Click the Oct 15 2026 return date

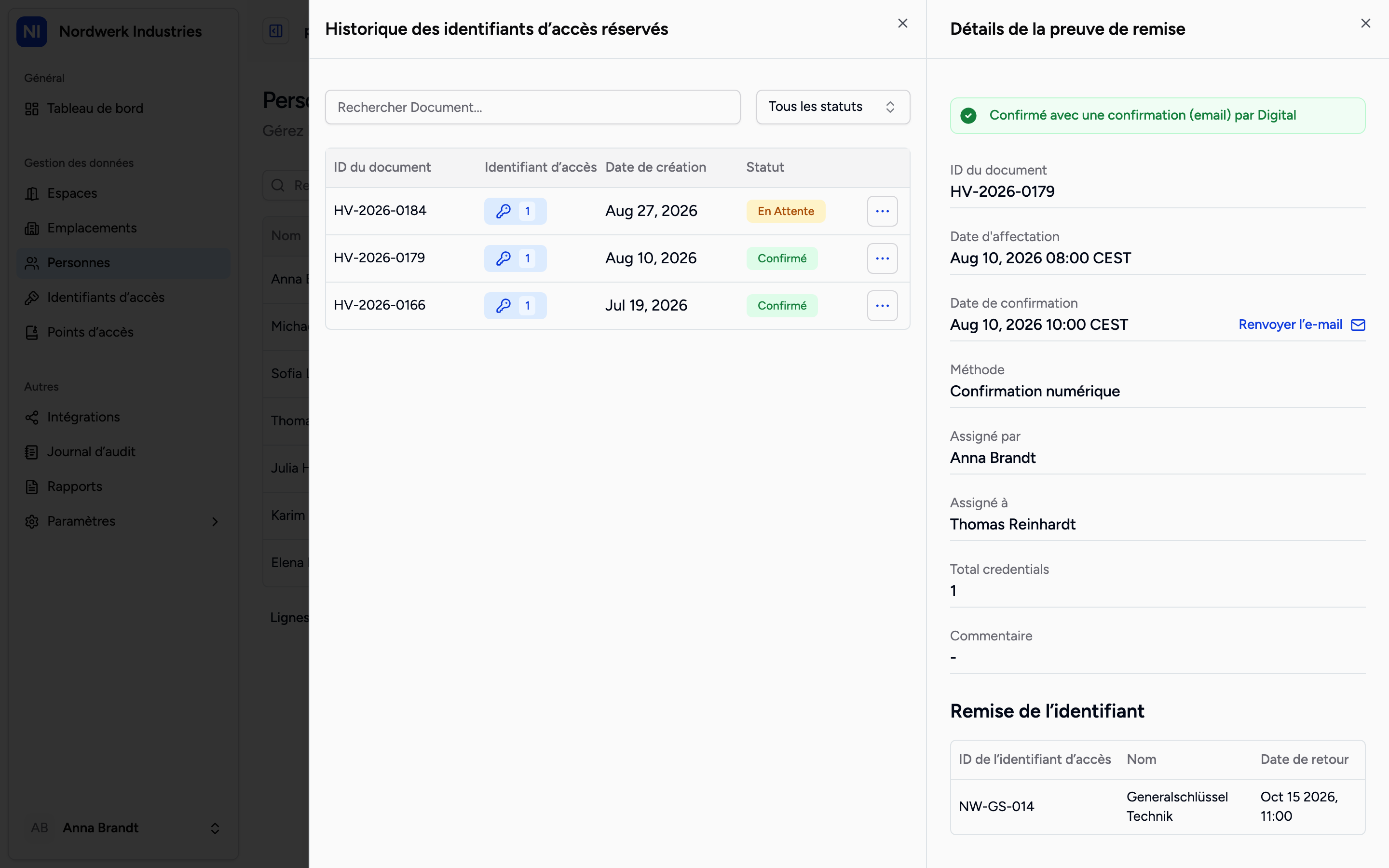pyautogui.click(x=1299, y=807)
